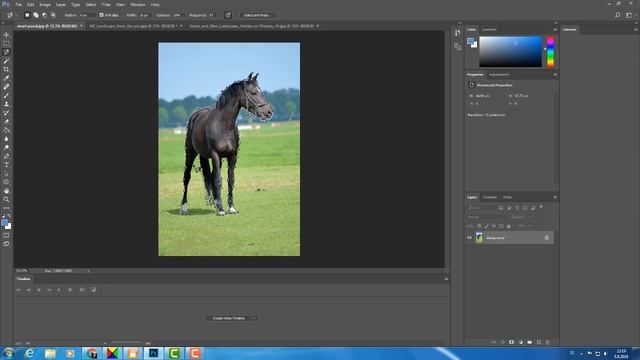
Task: Select the Blur tool
Action: coord(6,139)
